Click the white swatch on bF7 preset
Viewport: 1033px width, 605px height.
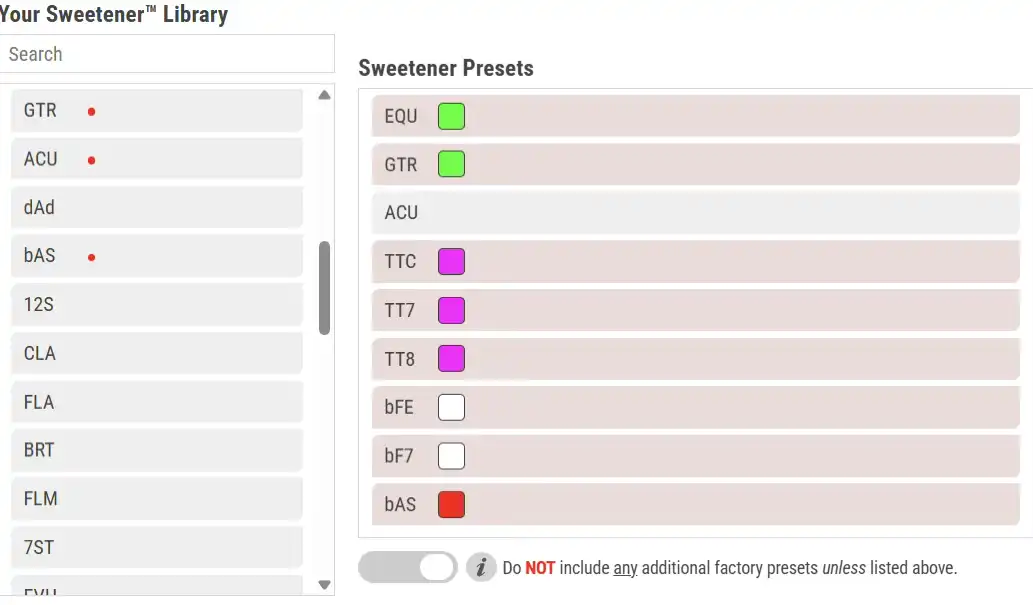pos(451,456)
